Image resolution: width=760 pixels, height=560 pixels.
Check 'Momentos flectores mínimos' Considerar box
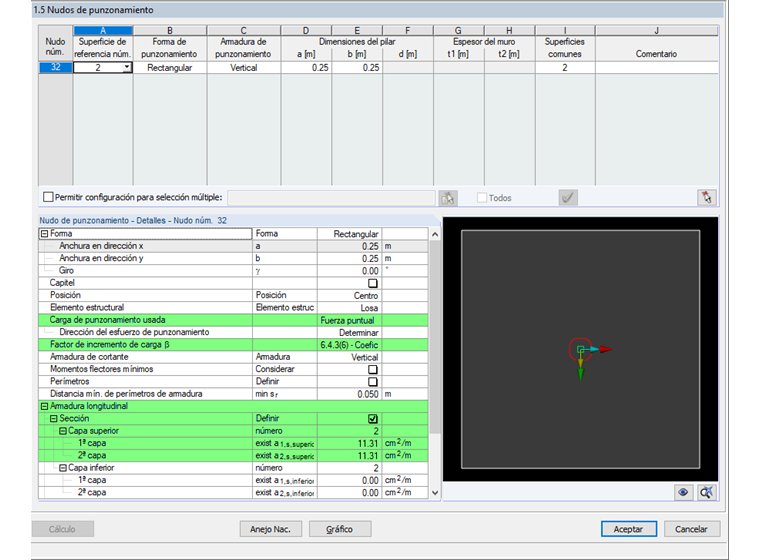pyautogui.click(x=373, y=369)
